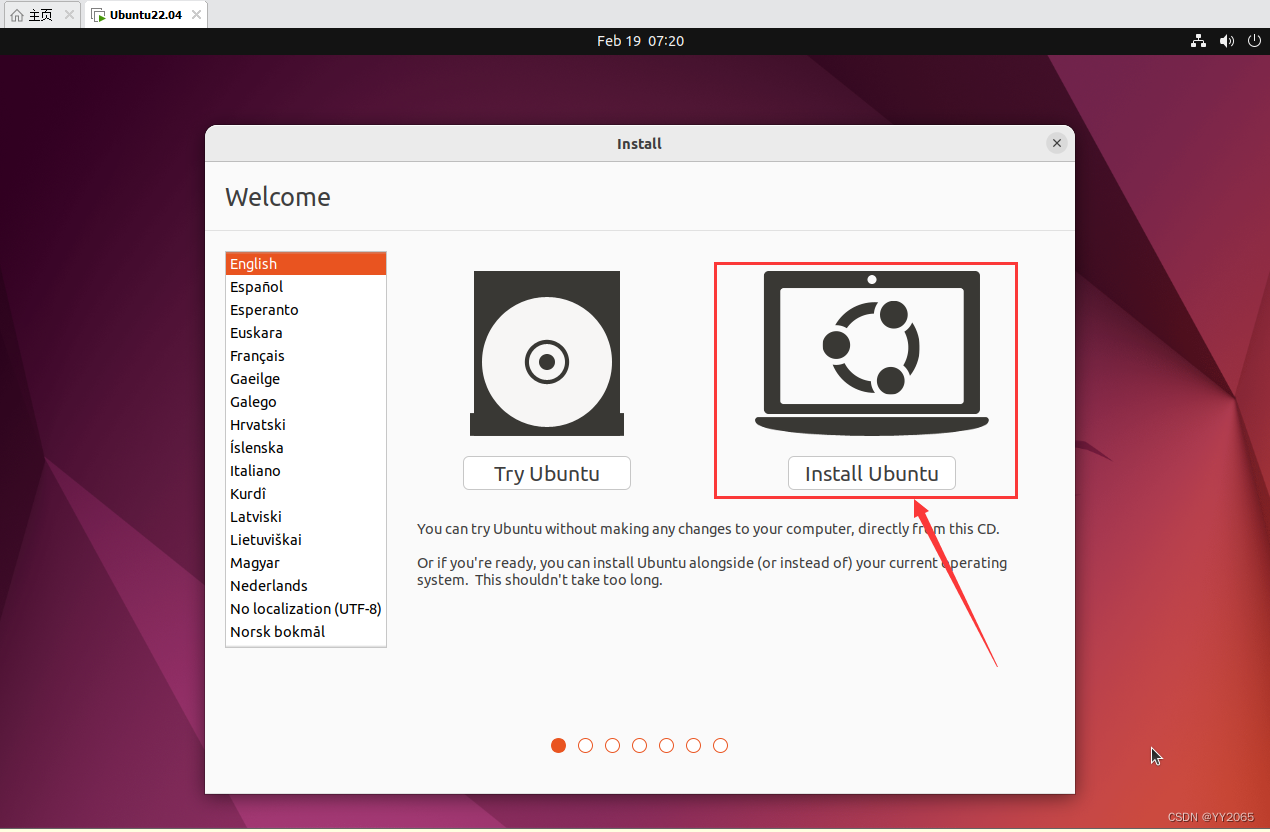Pick Gaeilge from the list

[306, 379]
